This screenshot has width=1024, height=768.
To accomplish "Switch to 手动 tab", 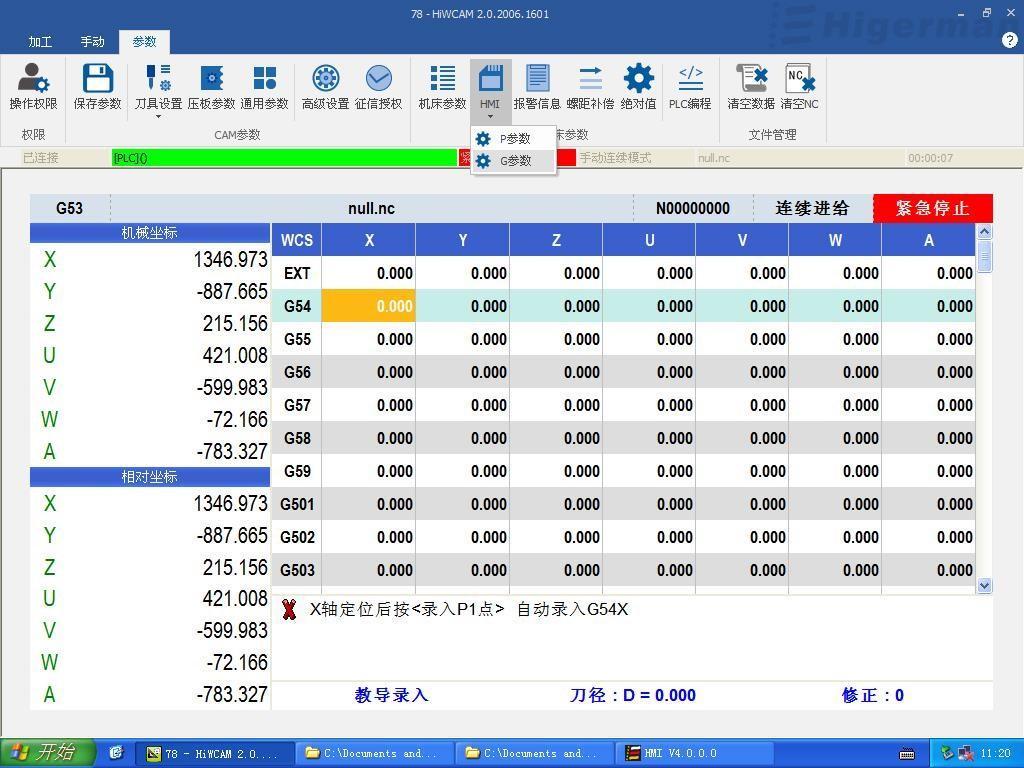I will pos(92,42).
